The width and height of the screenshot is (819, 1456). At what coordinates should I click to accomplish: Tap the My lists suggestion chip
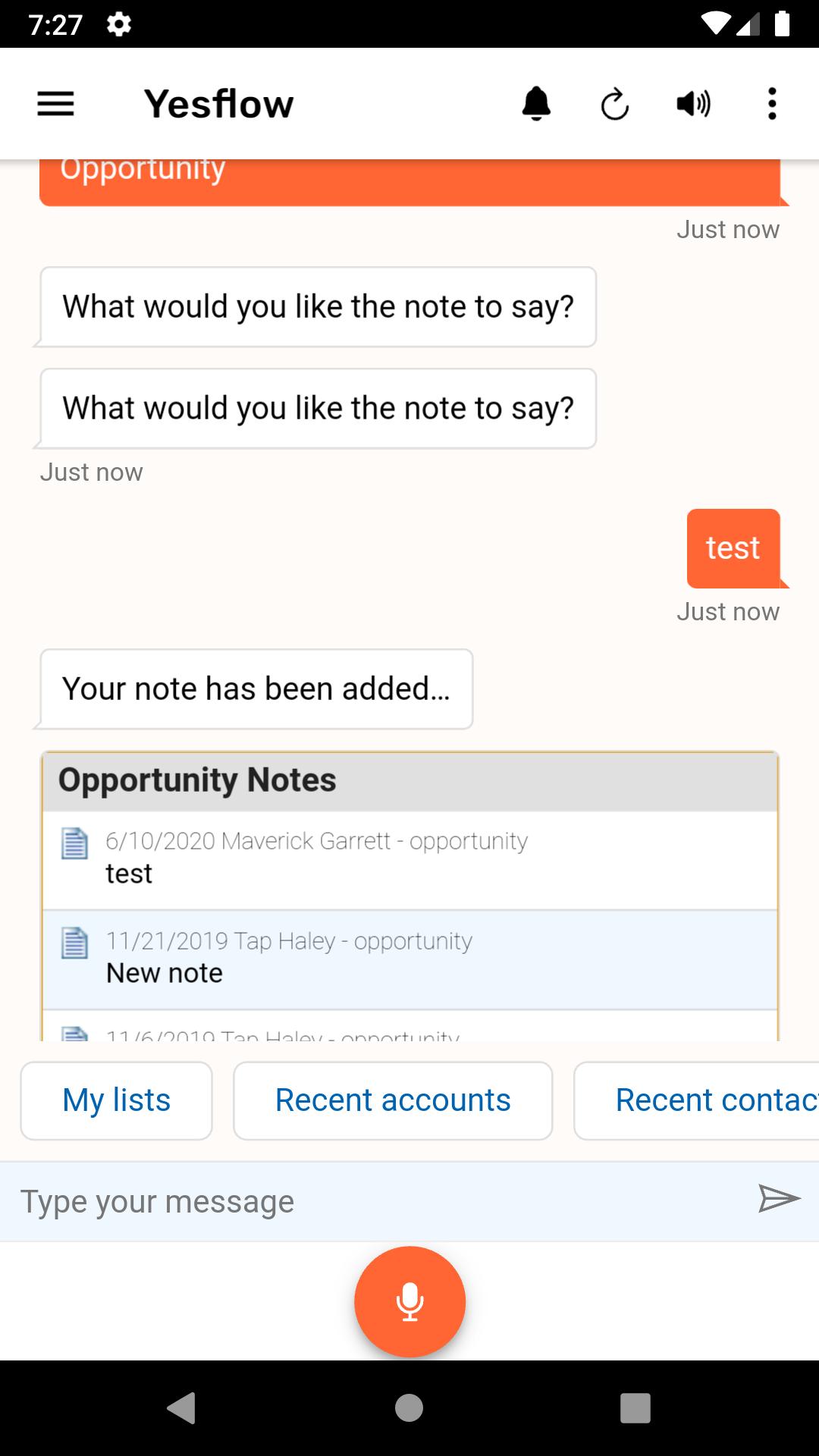coord(116,1100)
